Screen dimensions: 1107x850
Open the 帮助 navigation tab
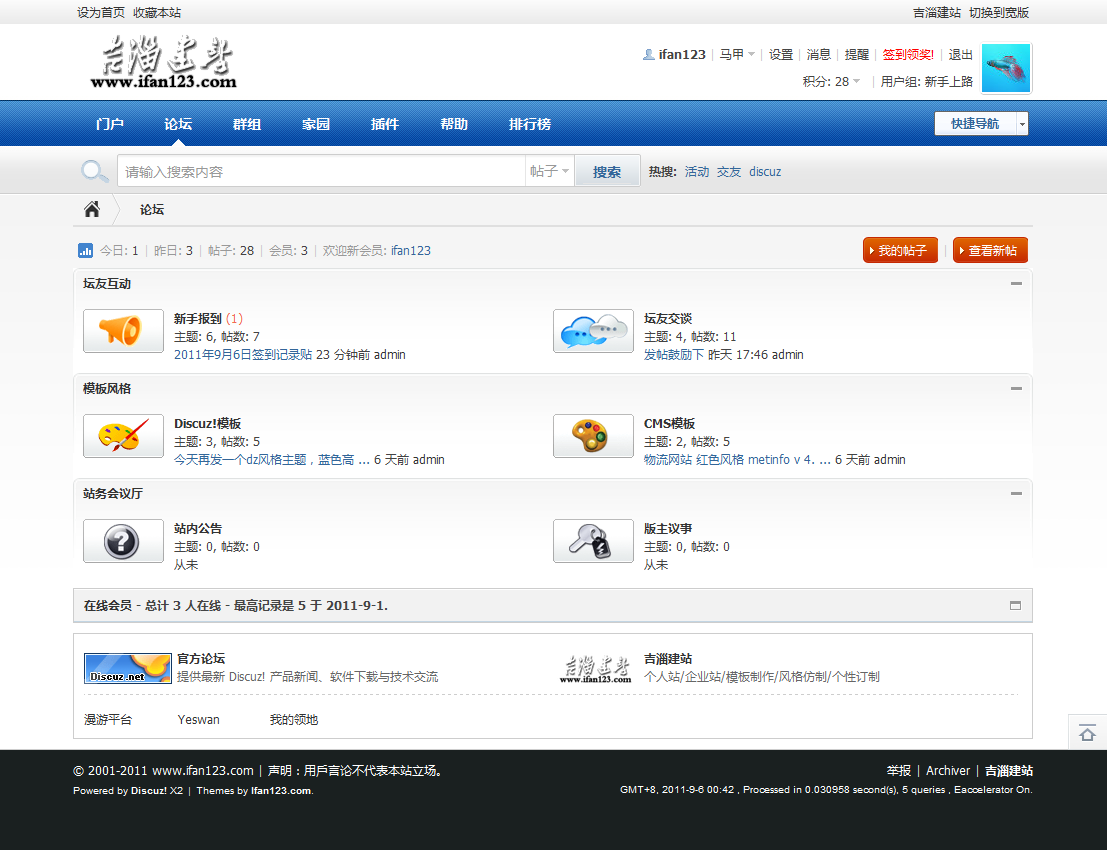point(454,124)
